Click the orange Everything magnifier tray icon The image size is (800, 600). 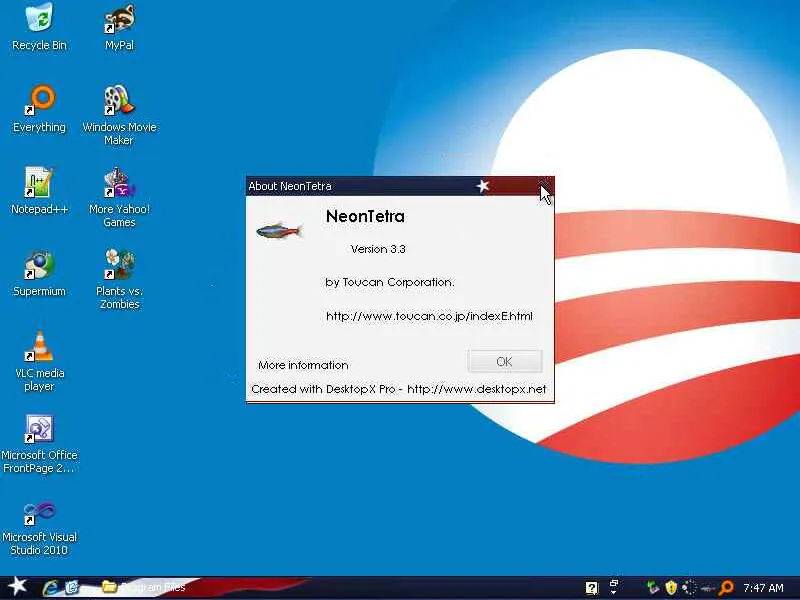coord(726,588)
